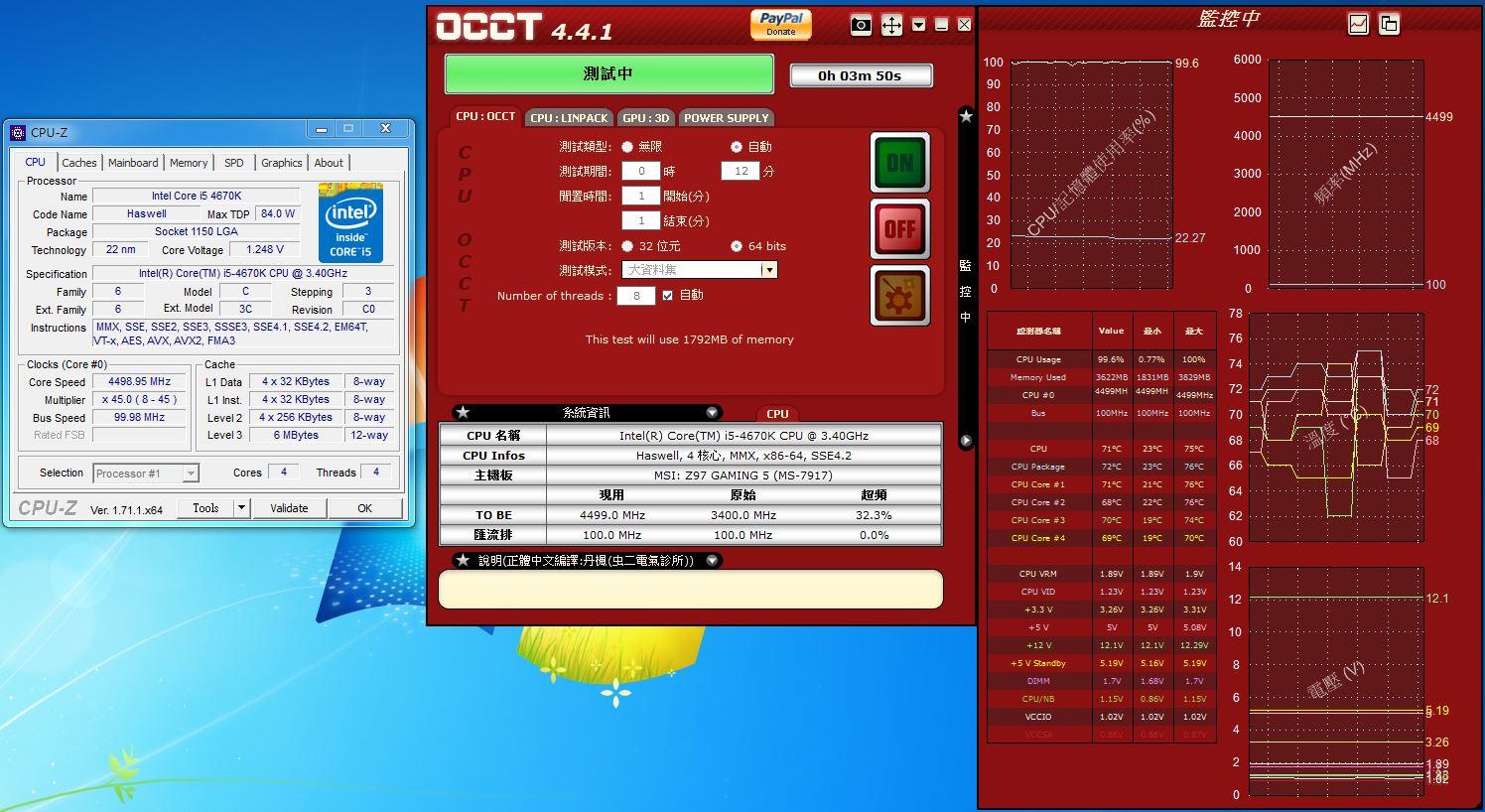The height and width of the screenshot is (812, 1485).
Task: Click CPU-Z title bar application icon
Action: (17, 132)
